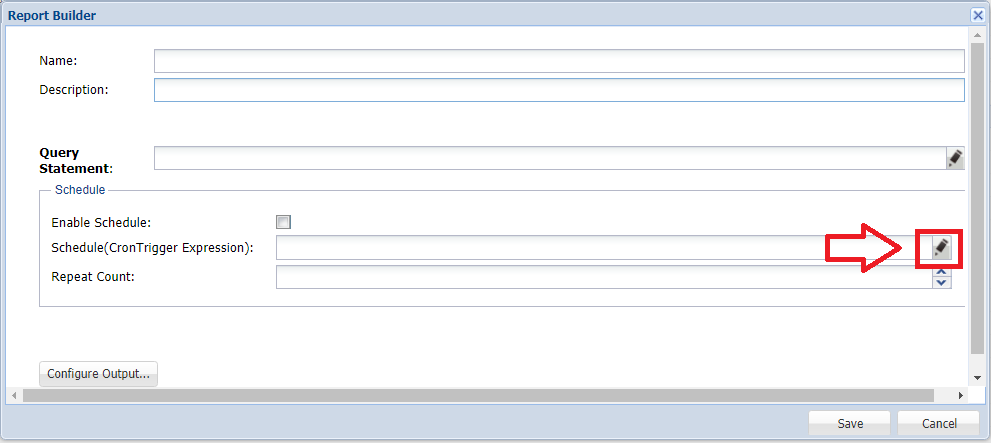Click inside the Query Statement field
Viewport: 991px width, 443px height.
[x=549, y=158]
